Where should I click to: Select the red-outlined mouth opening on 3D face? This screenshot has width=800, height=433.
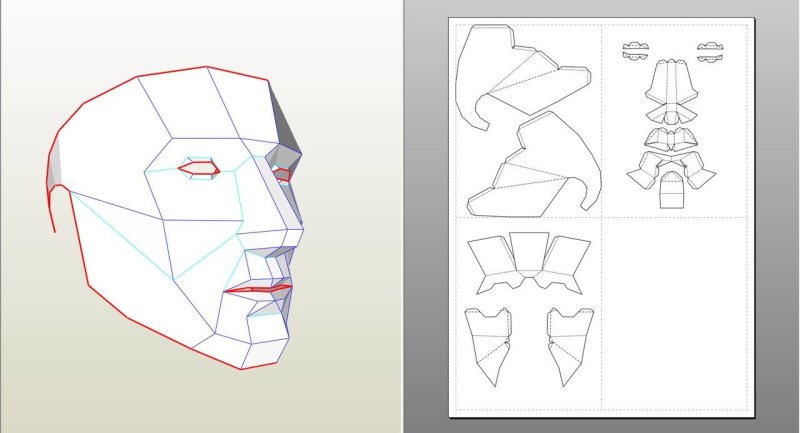click(257, 290)
